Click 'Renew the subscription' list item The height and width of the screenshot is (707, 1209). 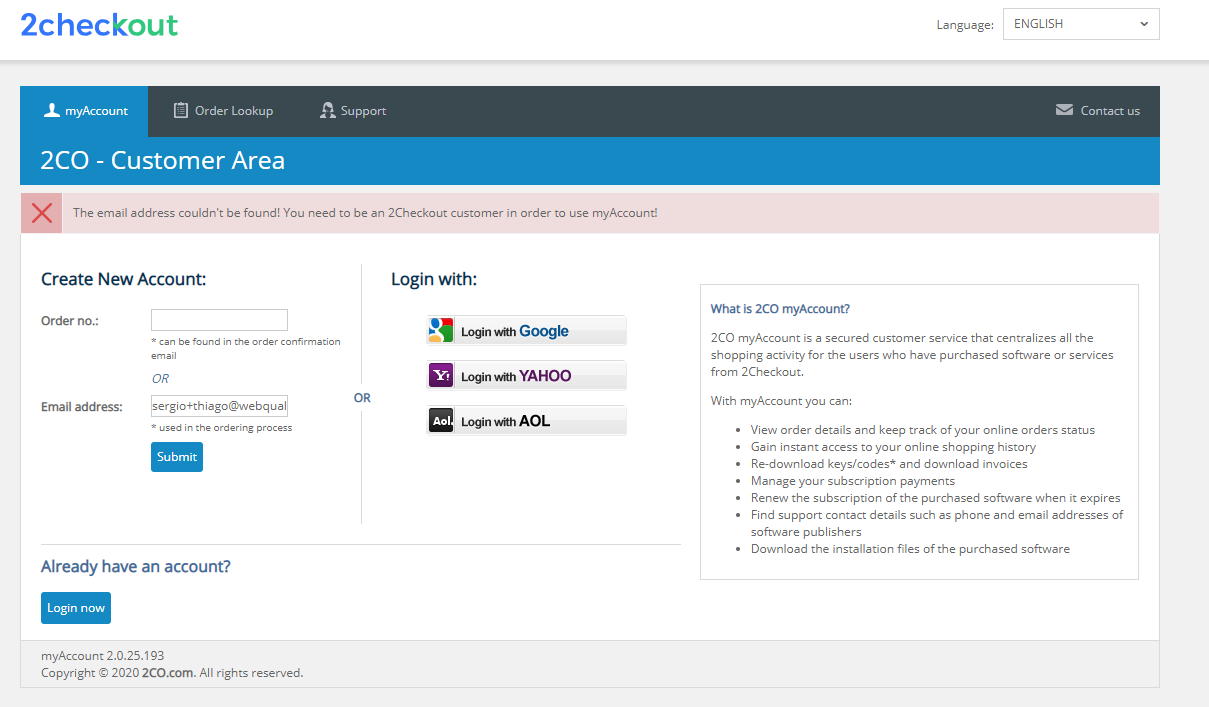tap(936, 498)
